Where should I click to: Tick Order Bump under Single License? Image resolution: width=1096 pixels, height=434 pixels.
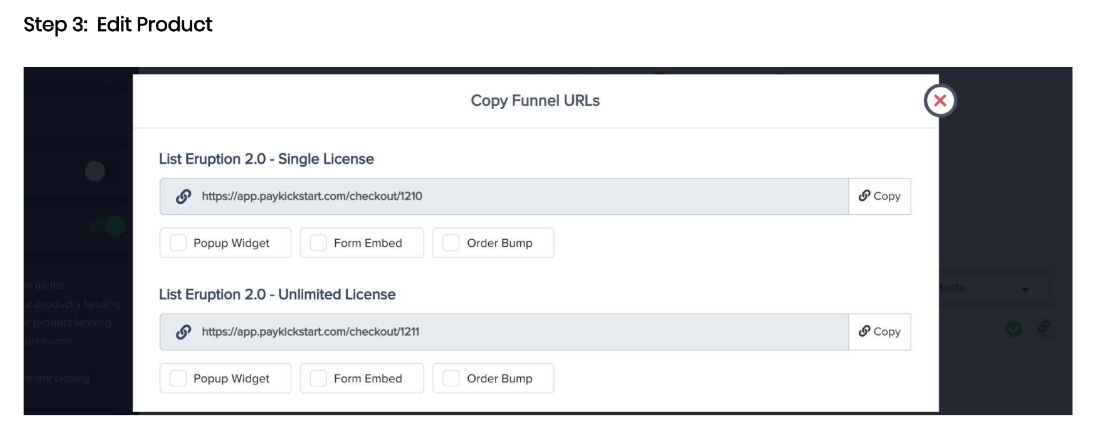tap(451, 243)
